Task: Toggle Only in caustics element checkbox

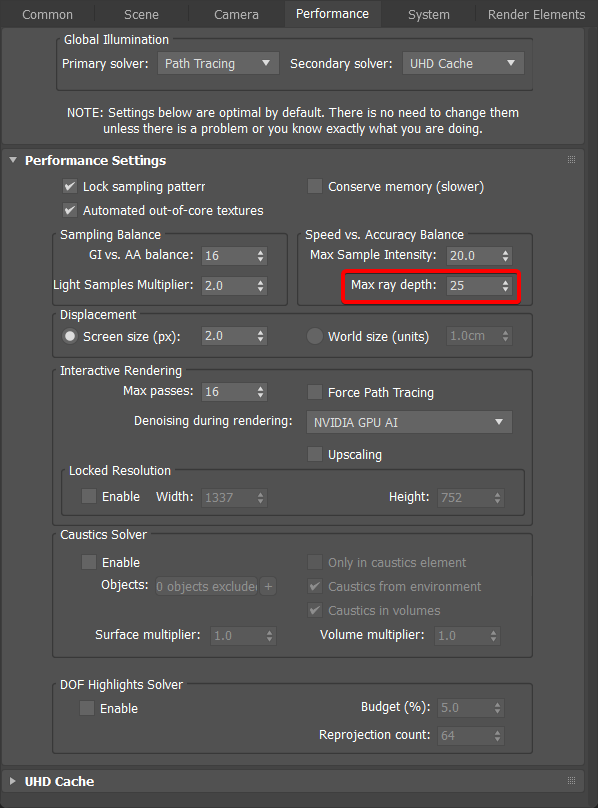Action: click(x=314, y=562)
